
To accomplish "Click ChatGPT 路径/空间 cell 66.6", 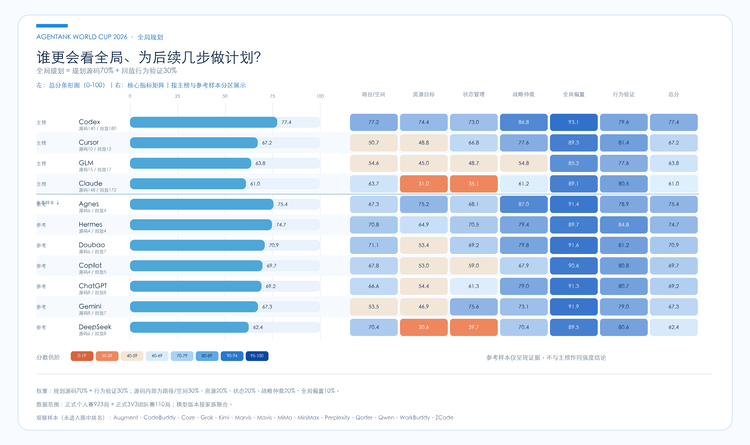I will (x=374, y=286).
